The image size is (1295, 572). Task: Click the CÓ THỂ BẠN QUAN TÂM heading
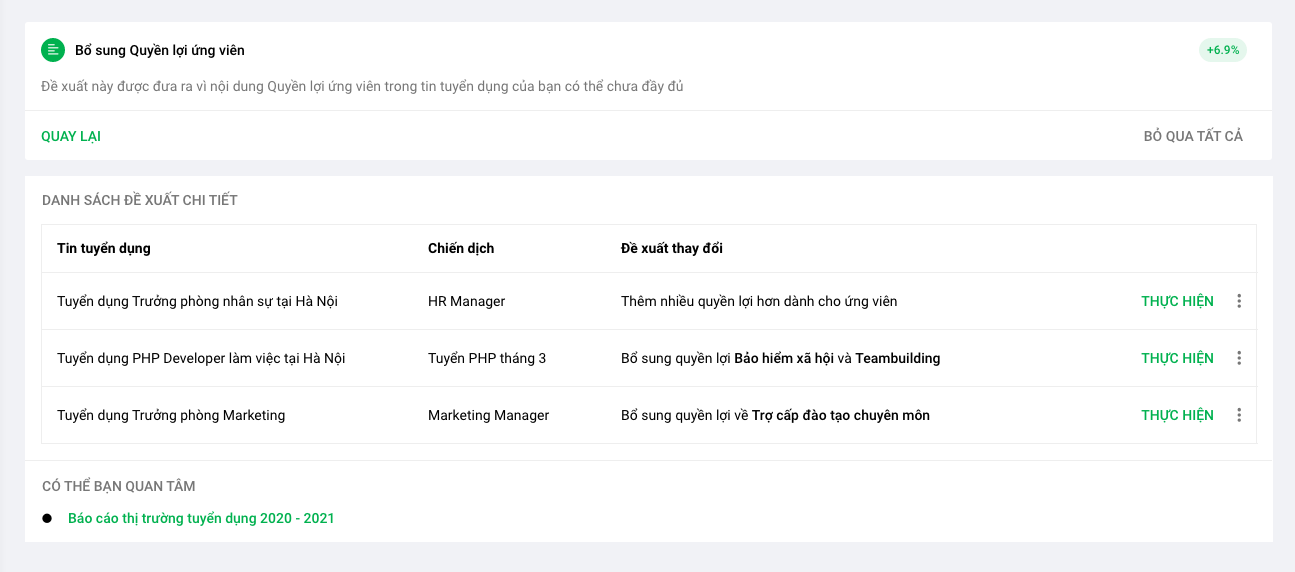[x=119, y=486]
